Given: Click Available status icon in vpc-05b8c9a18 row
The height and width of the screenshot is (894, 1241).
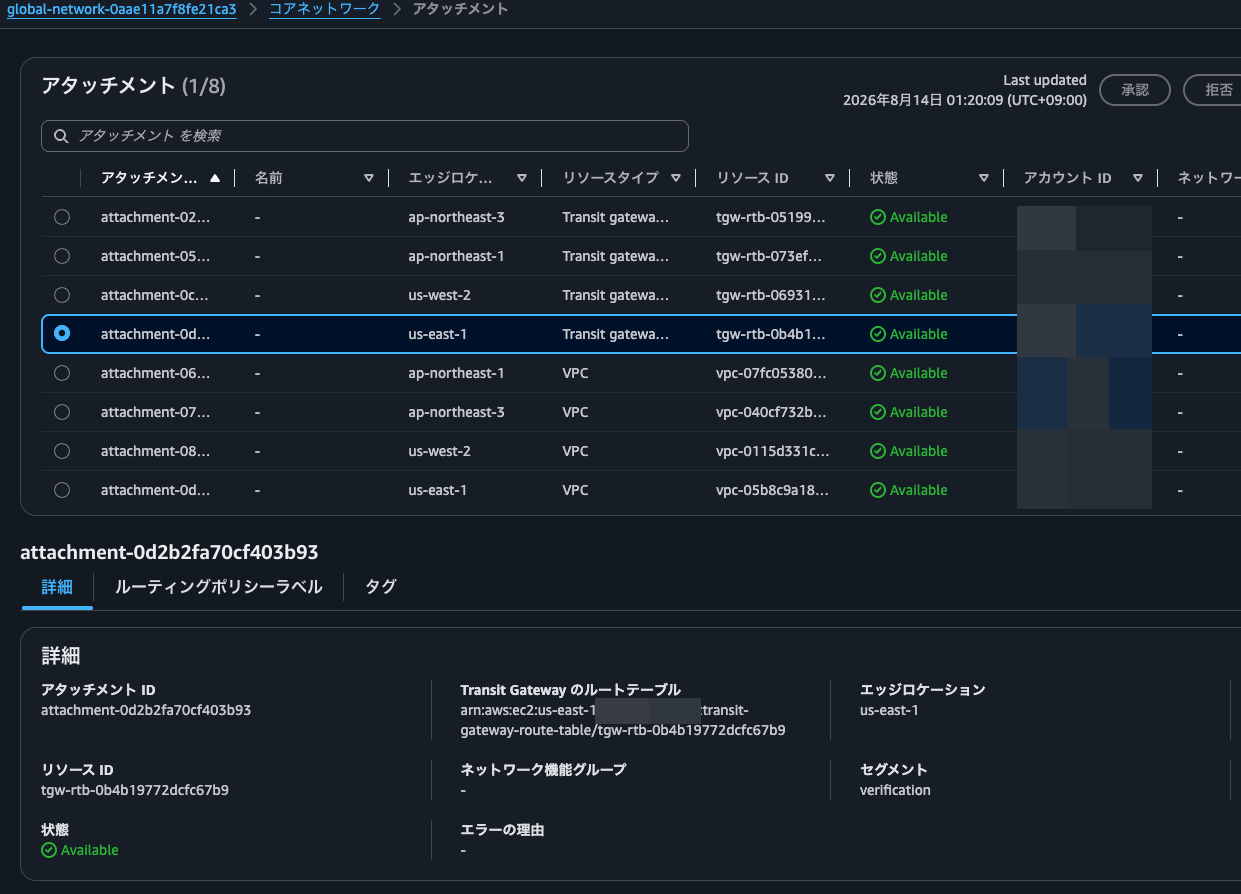Looking at the screenshot, I should [878, 490].
